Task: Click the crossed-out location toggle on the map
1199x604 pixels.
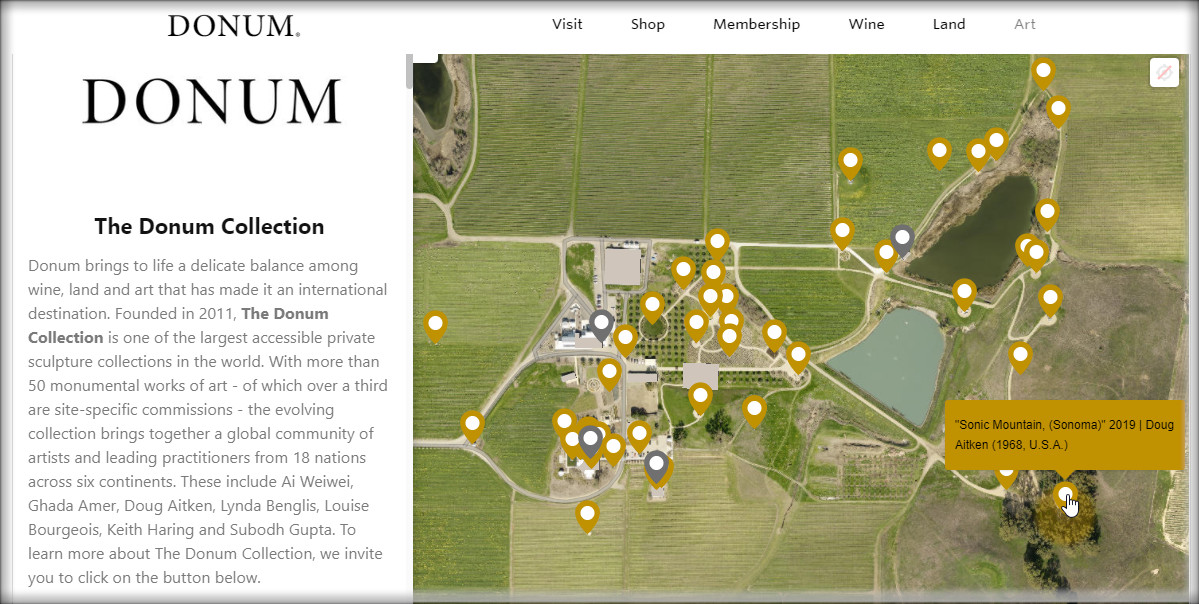Action: [x=1164, y=73]
